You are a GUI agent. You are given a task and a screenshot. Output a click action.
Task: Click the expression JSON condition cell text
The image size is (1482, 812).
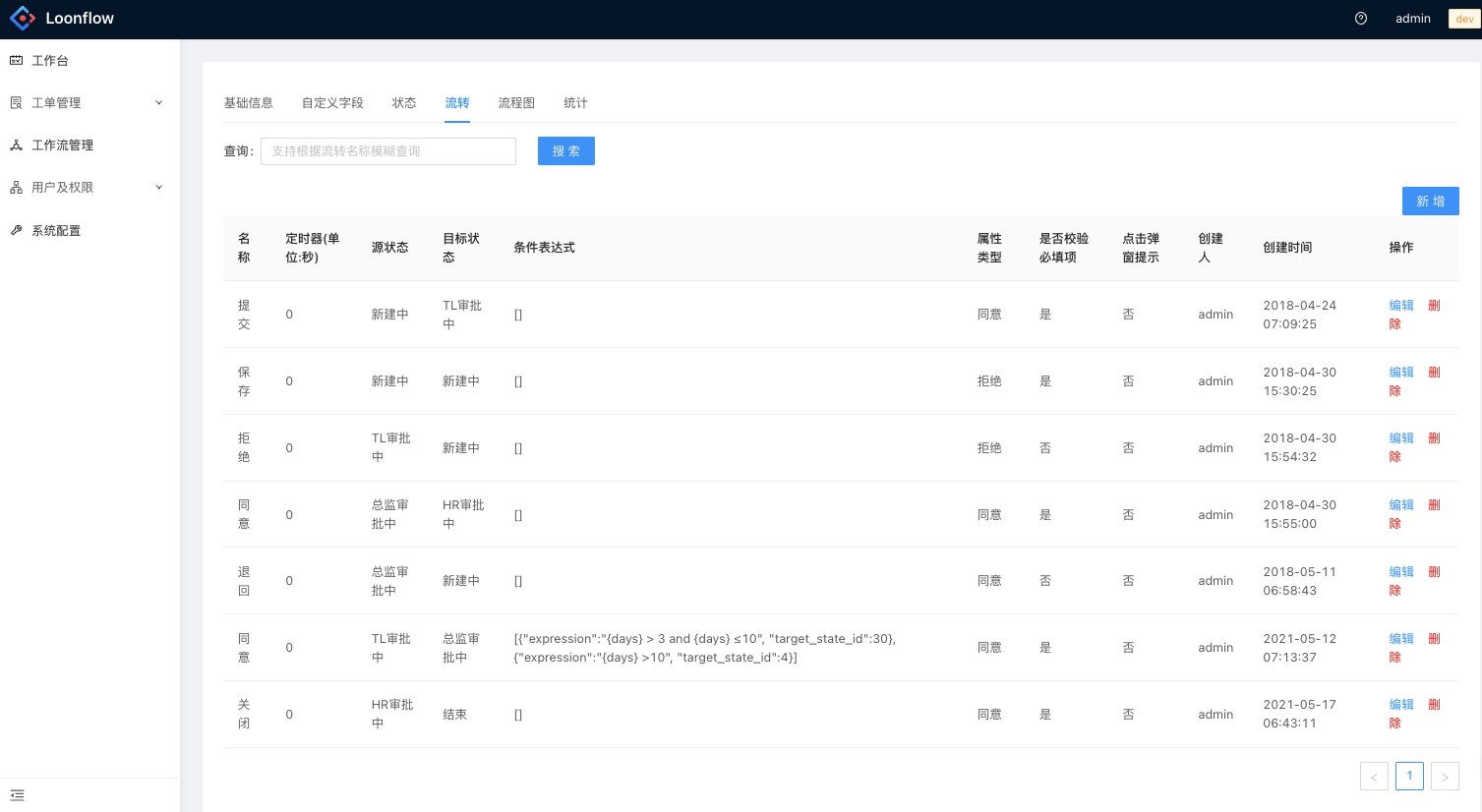[705, 648]
